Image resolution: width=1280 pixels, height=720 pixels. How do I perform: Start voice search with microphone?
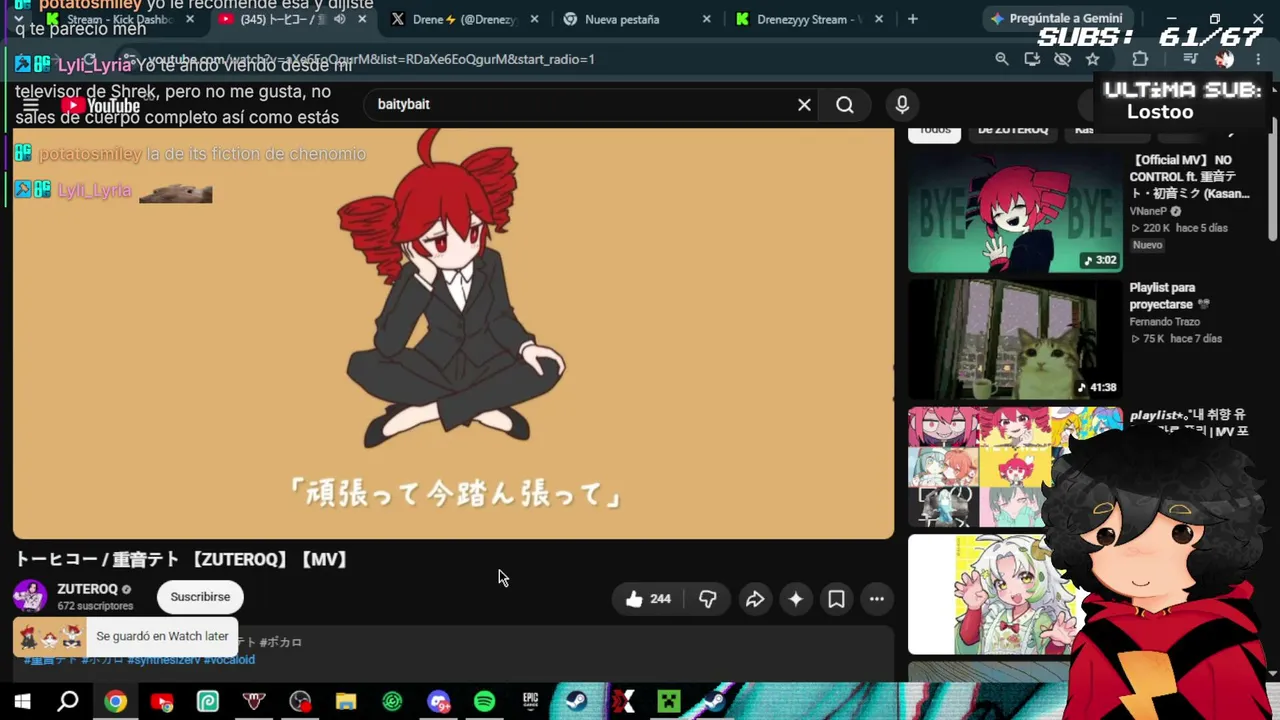pyautogui.click(x=902, y=105)
